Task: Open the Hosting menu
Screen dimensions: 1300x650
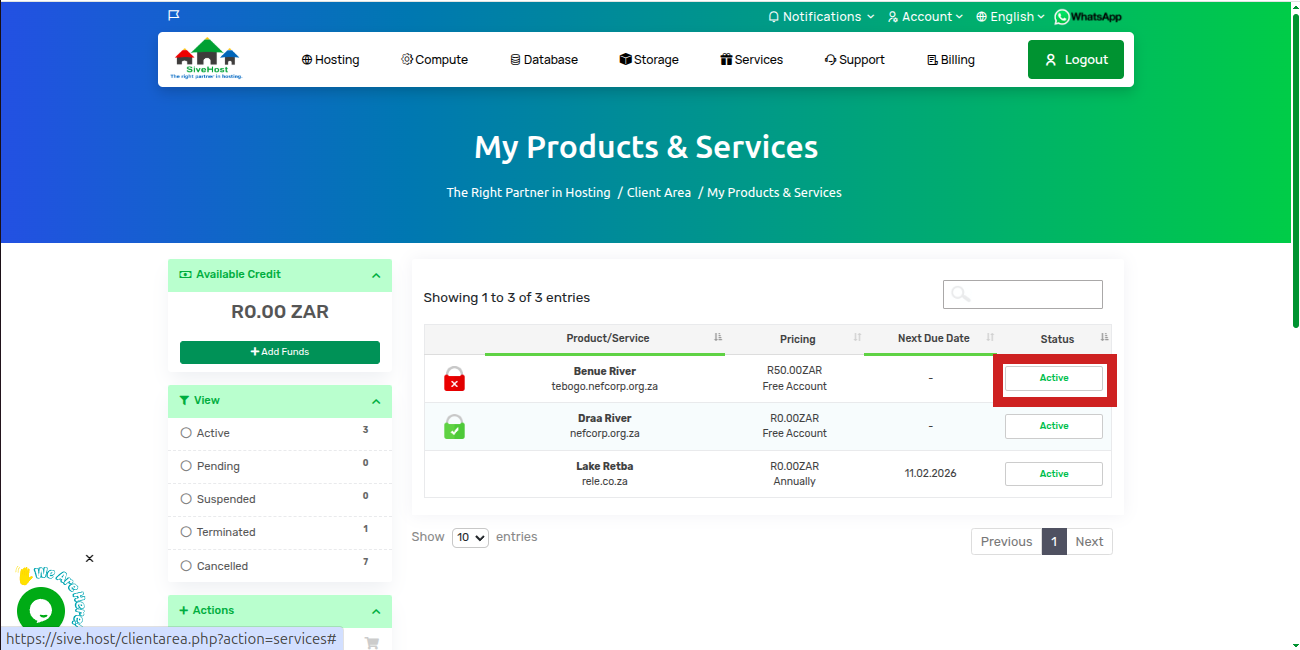Action: tap(330, 60)
